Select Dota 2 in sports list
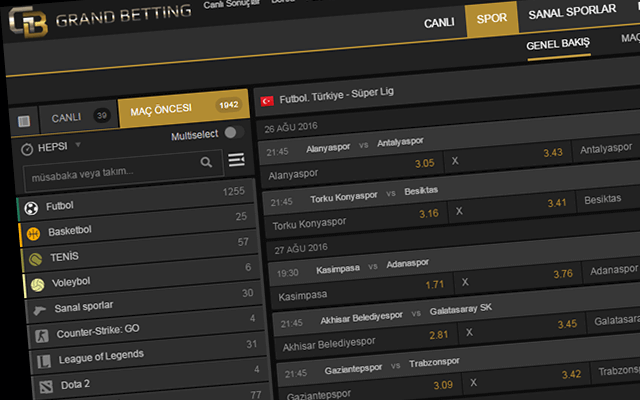The image size is (640, 400). tap(151, 378)
